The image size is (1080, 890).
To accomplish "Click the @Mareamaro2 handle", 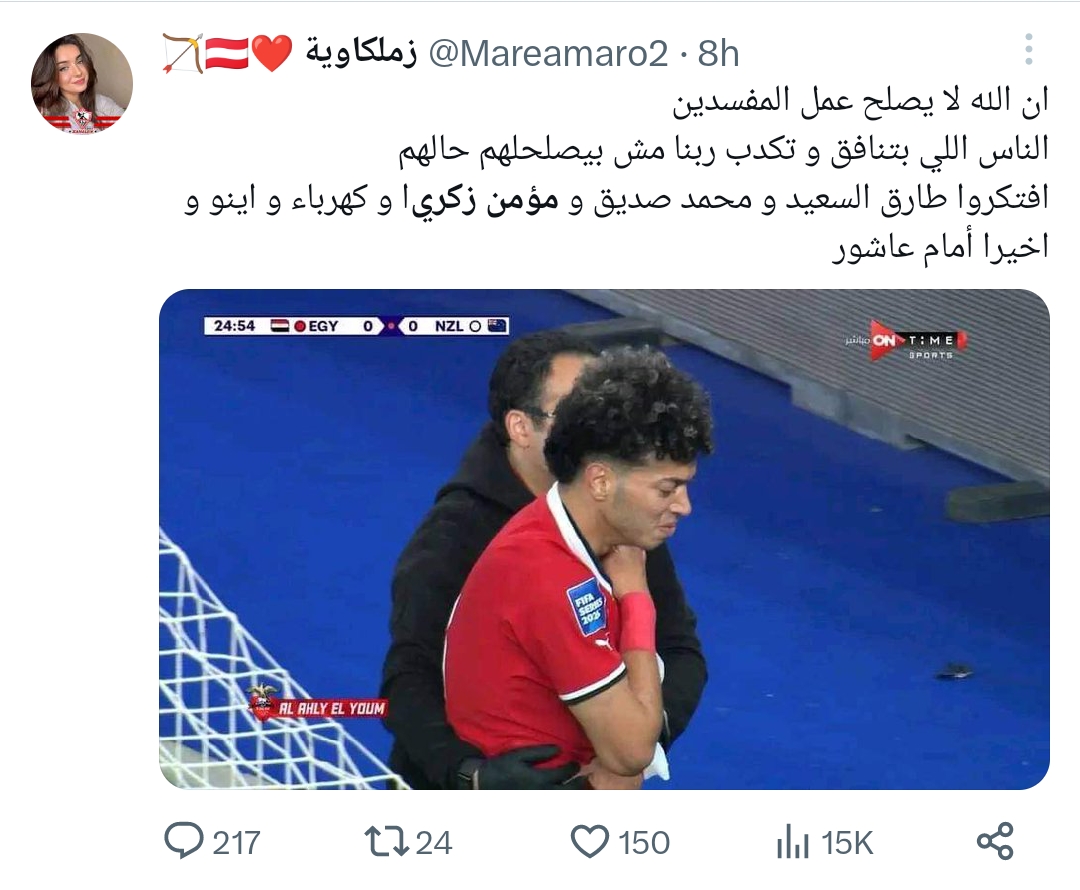I will (548, 54).
